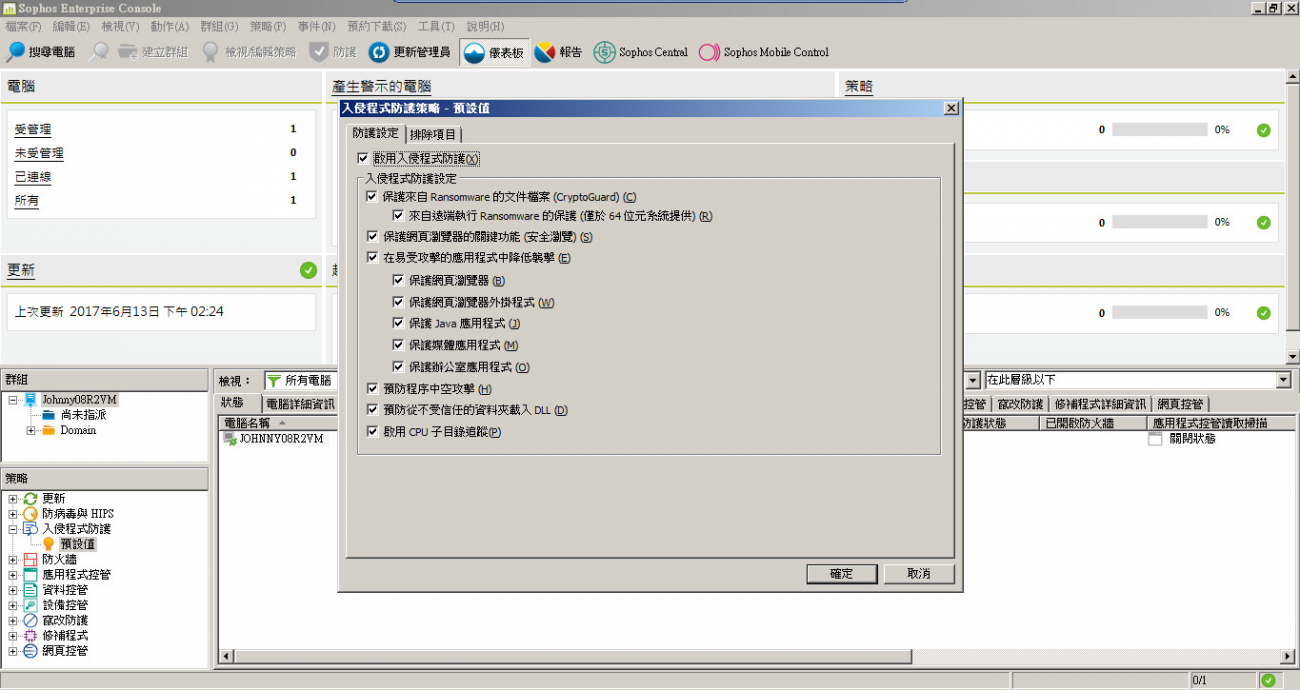
Task: Click the 修補程式 policy icon
Action: click(31, 636)
